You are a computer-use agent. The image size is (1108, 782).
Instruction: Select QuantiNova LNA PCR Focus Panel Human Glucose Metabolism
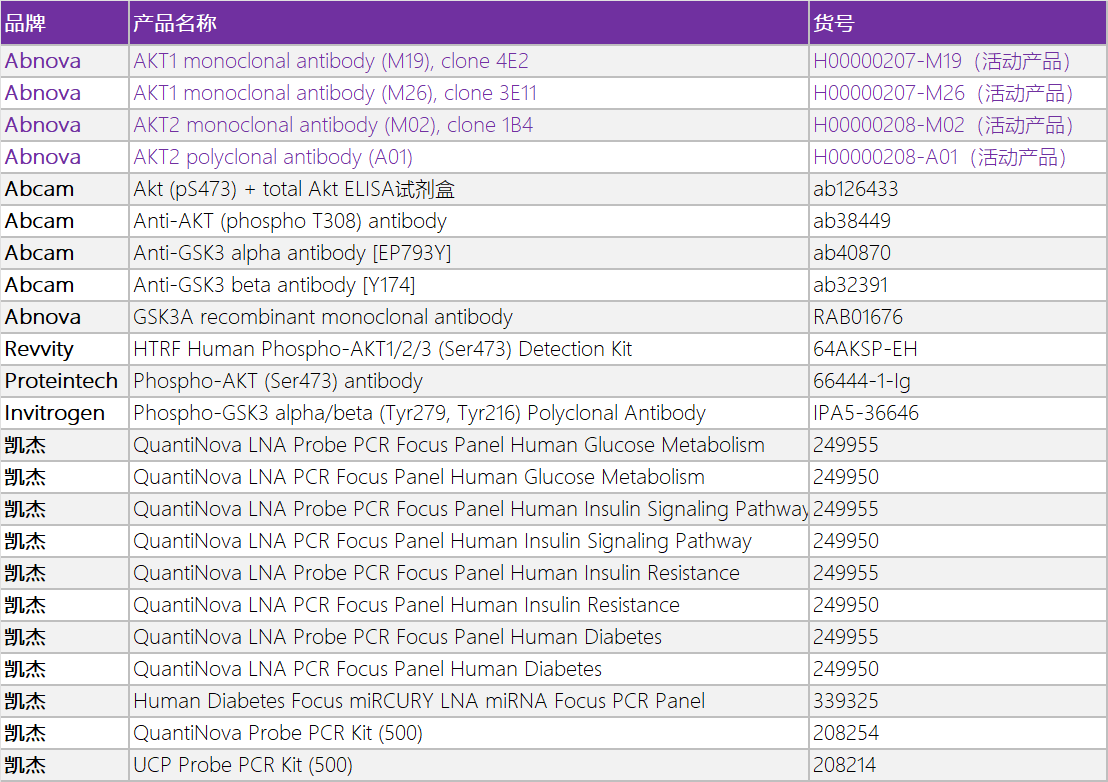[468, 477]
